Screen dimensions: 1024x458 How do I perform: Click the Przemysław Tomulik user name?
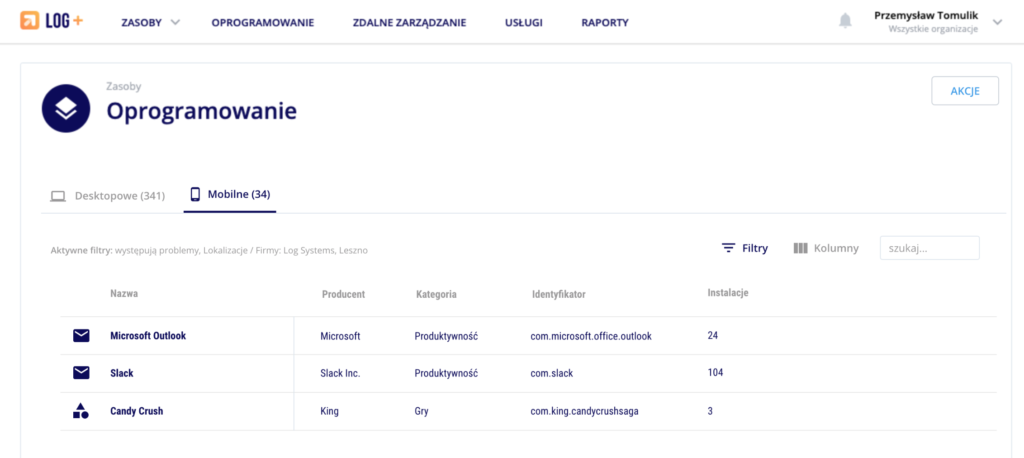pos(926,16)
